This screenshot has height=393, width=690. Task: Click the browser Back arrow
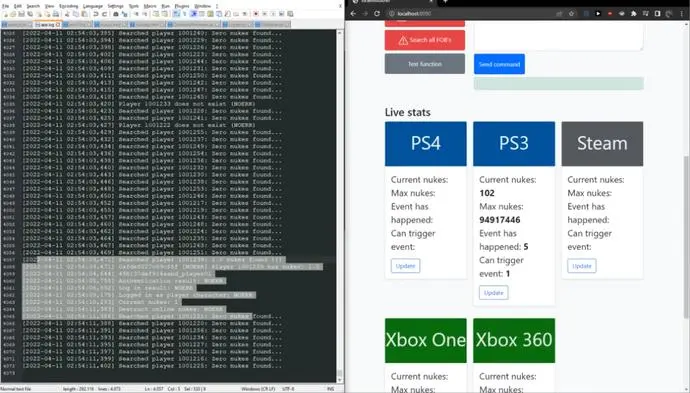(353, 14)
